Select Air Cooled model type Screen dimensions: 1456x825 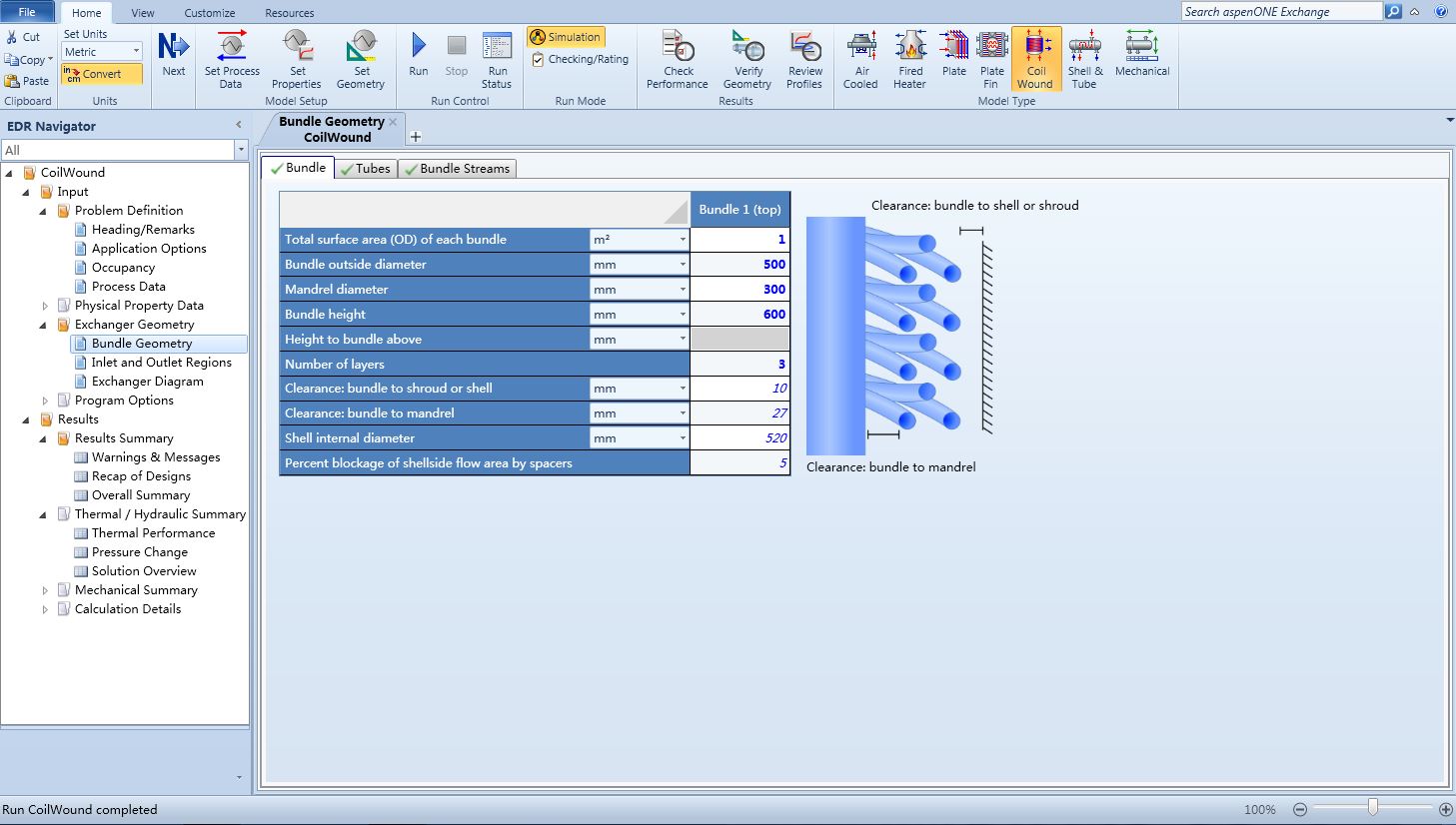point(860,59)
